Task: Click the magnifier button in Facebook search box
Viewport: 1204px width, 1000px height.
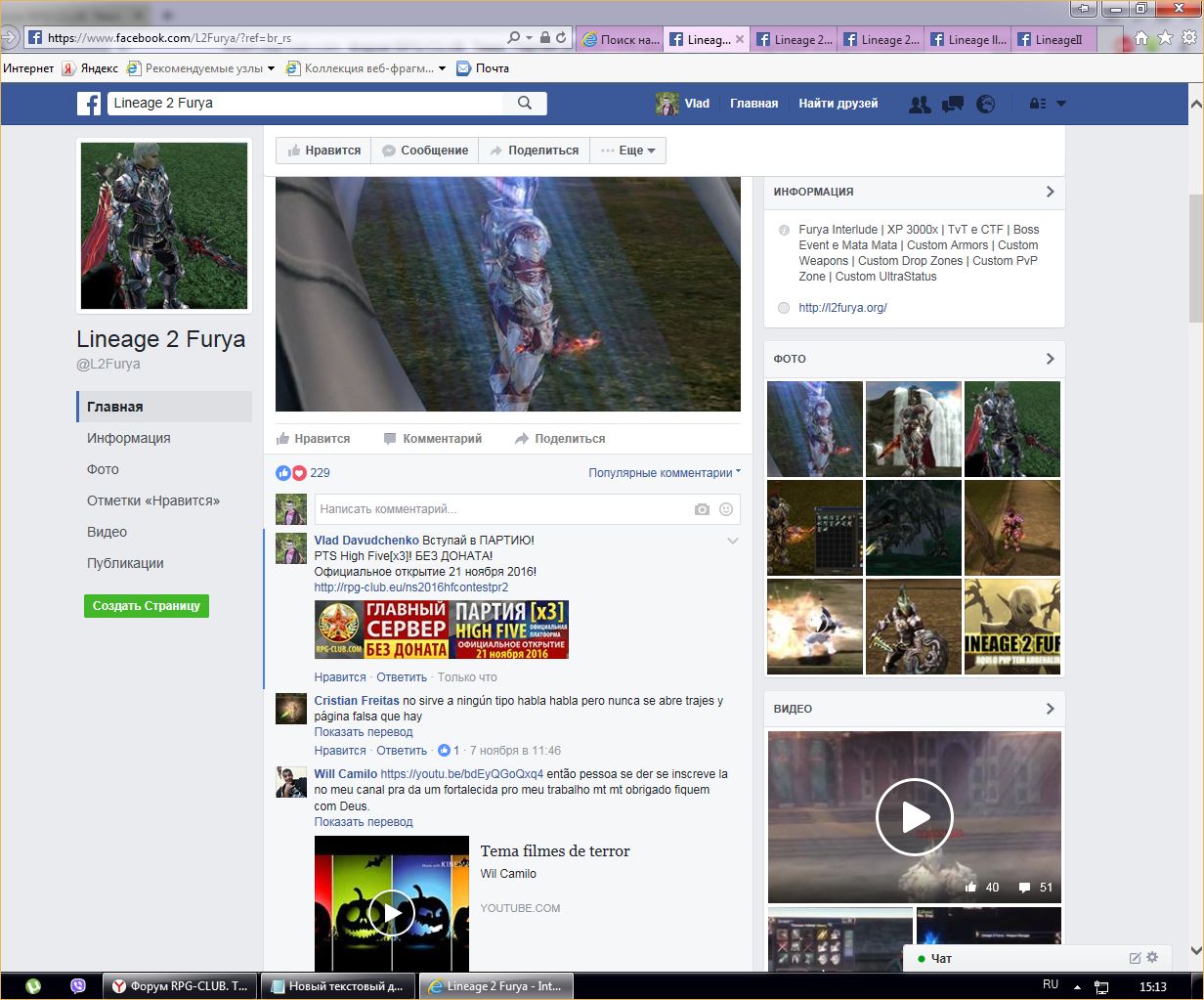Action: [x=525, y=103]
